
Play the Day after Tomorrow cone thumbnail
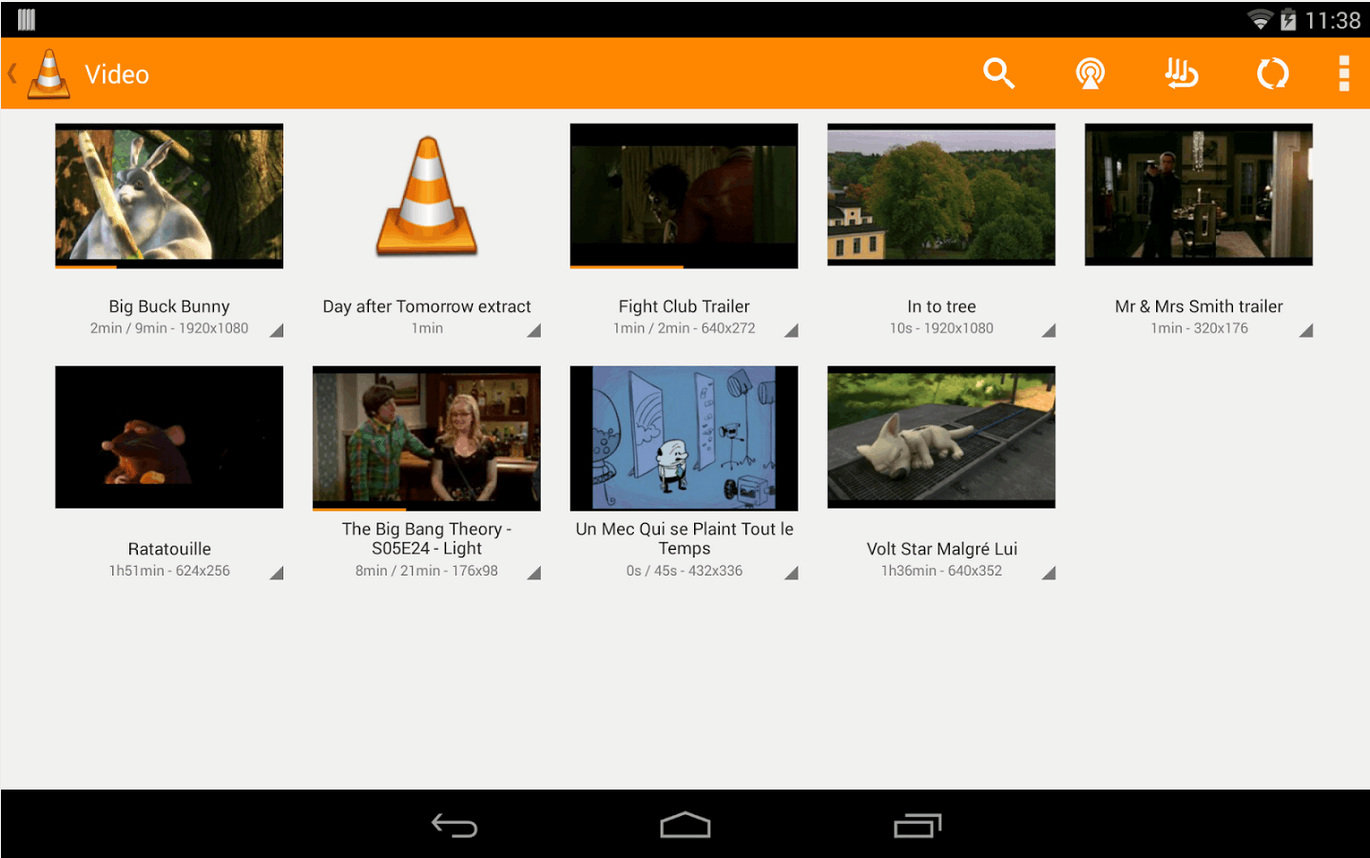tap(427, 196)
